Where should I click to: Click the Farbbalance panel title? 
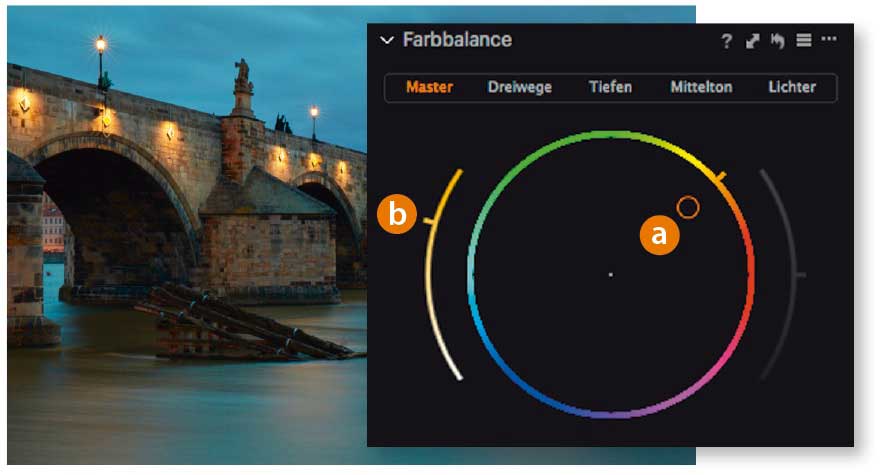coord(457,40)
